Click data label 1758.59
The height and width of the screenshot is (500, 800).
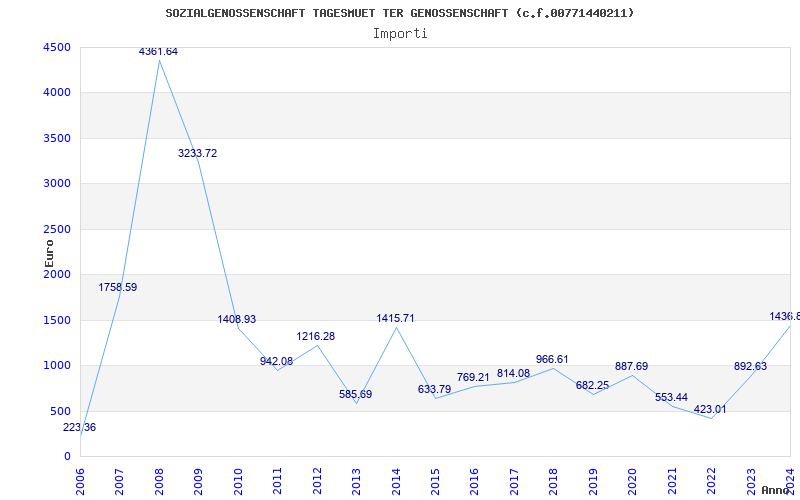tap(118, 287)
